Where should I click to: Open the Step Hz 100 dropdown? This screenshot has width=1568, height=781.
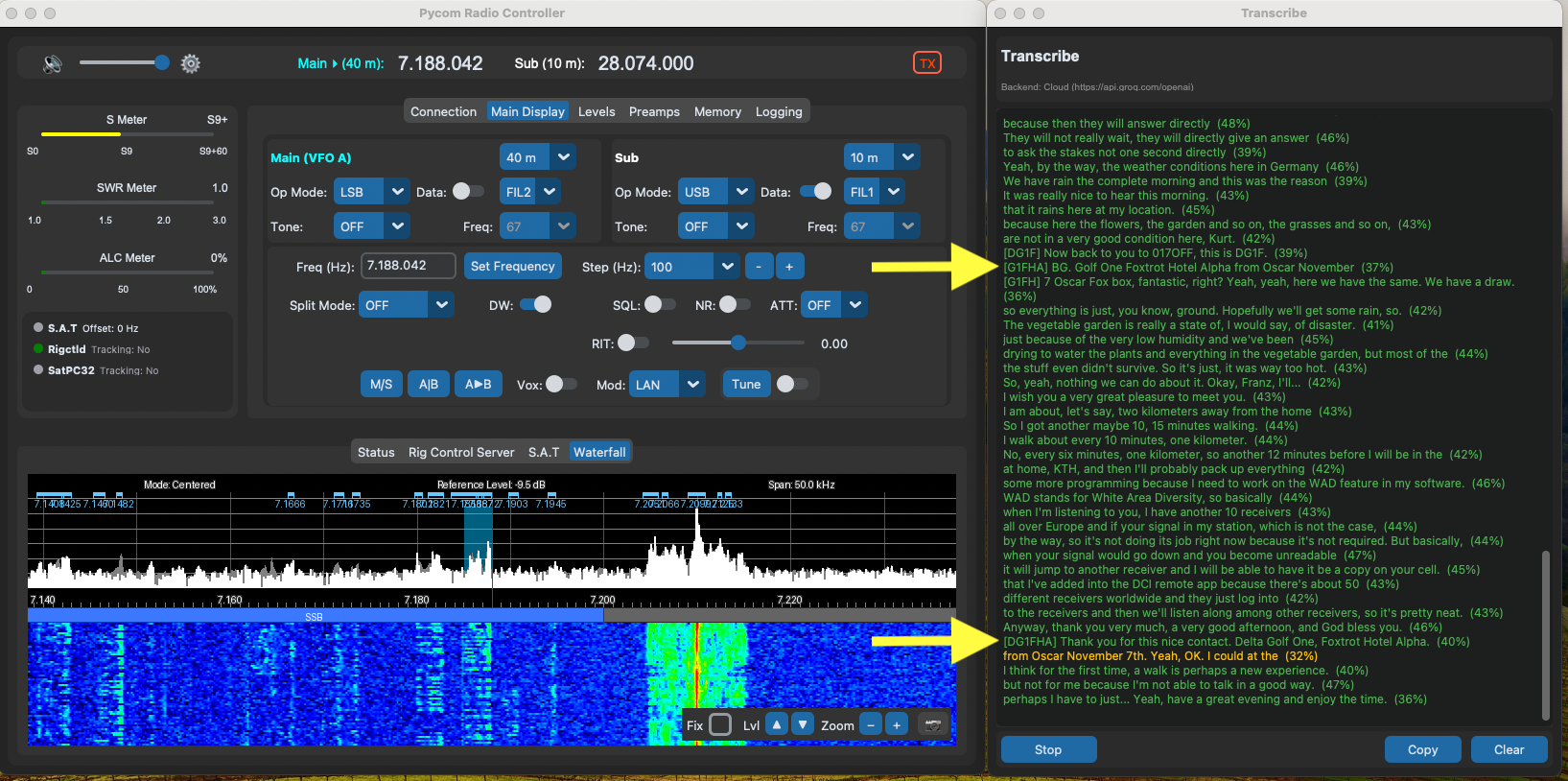tap(691, 266)
